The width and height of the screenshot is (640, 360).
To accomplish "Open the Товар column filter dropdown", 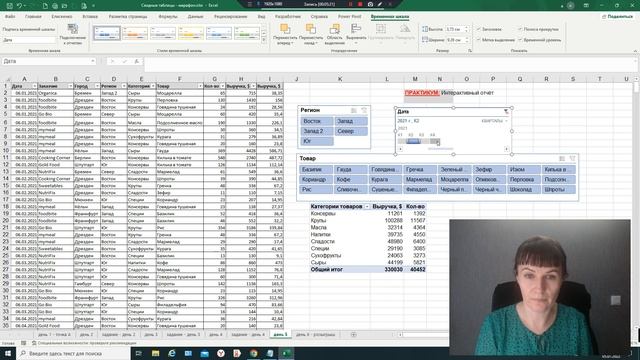I will (x=200, y=86).
